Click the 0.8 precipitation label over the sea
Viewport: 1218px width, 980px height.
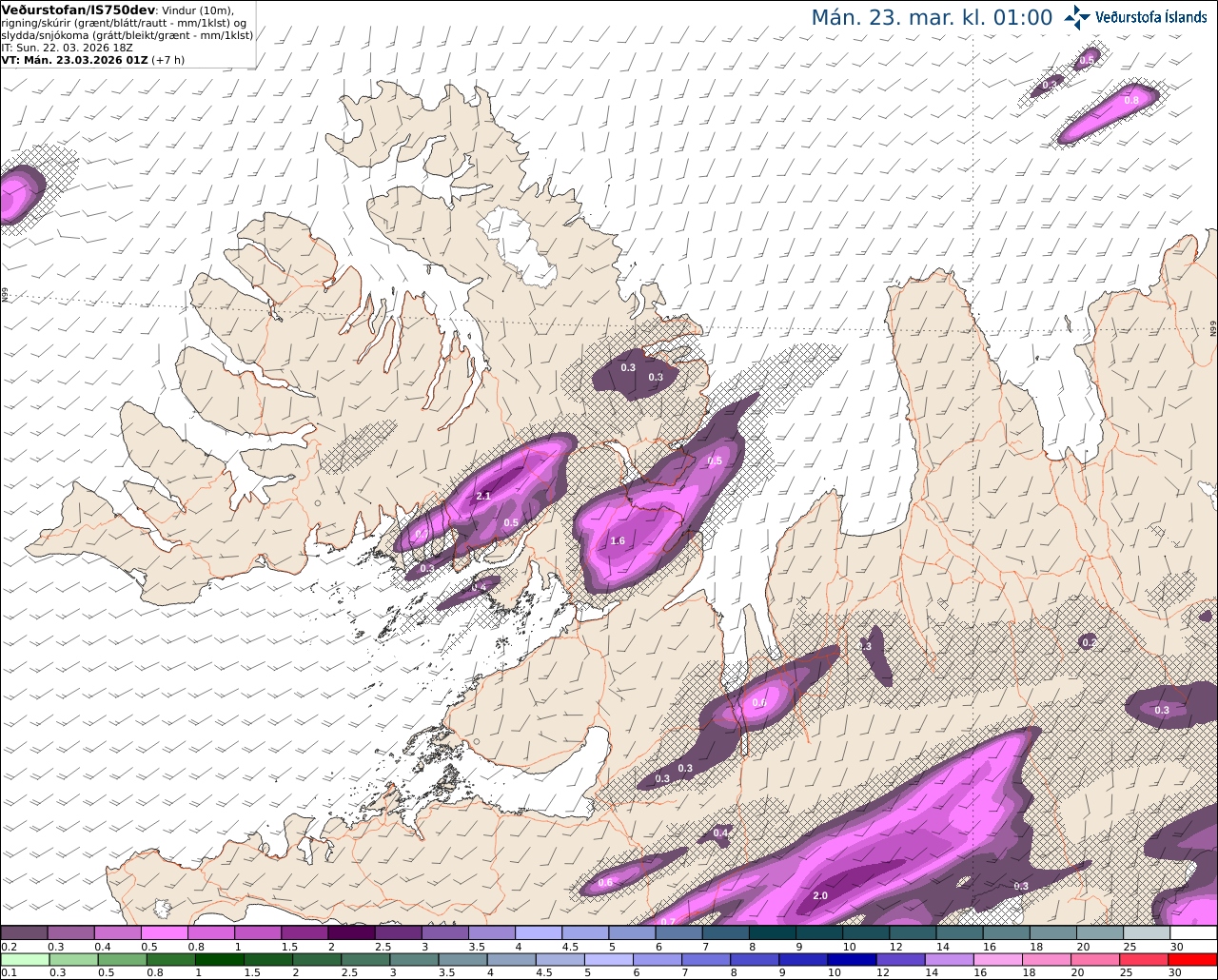coord(1131,100)
